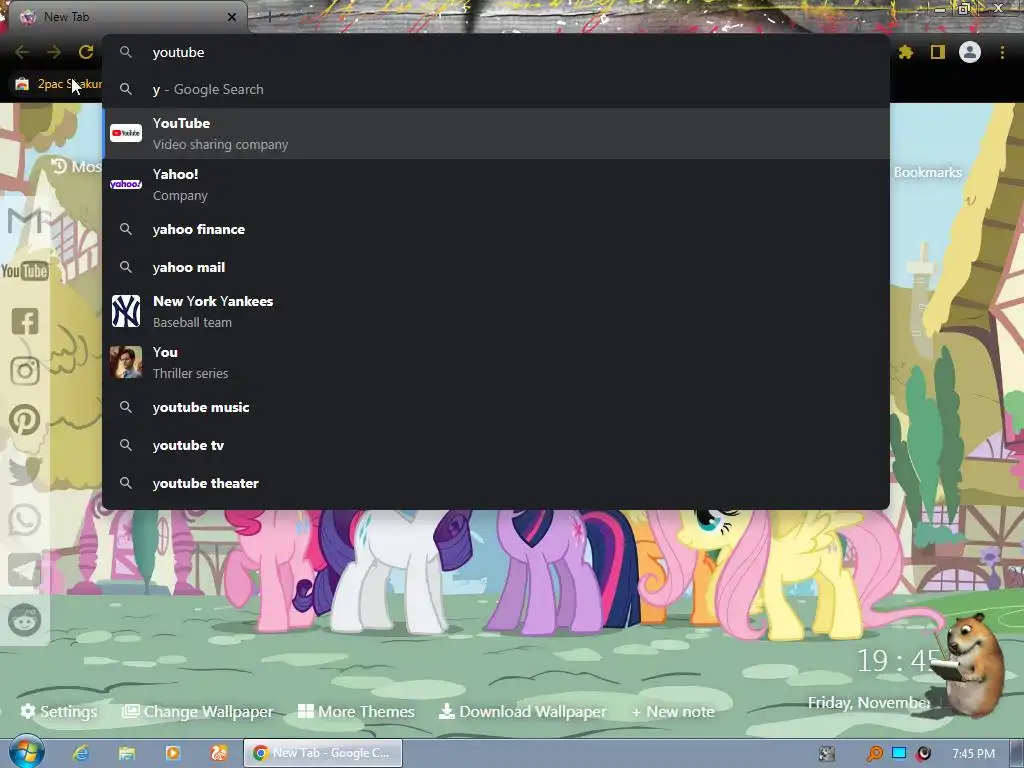Add a New note
The height and width of the screenshot is (768, 1024).
(x=673, y=712)
